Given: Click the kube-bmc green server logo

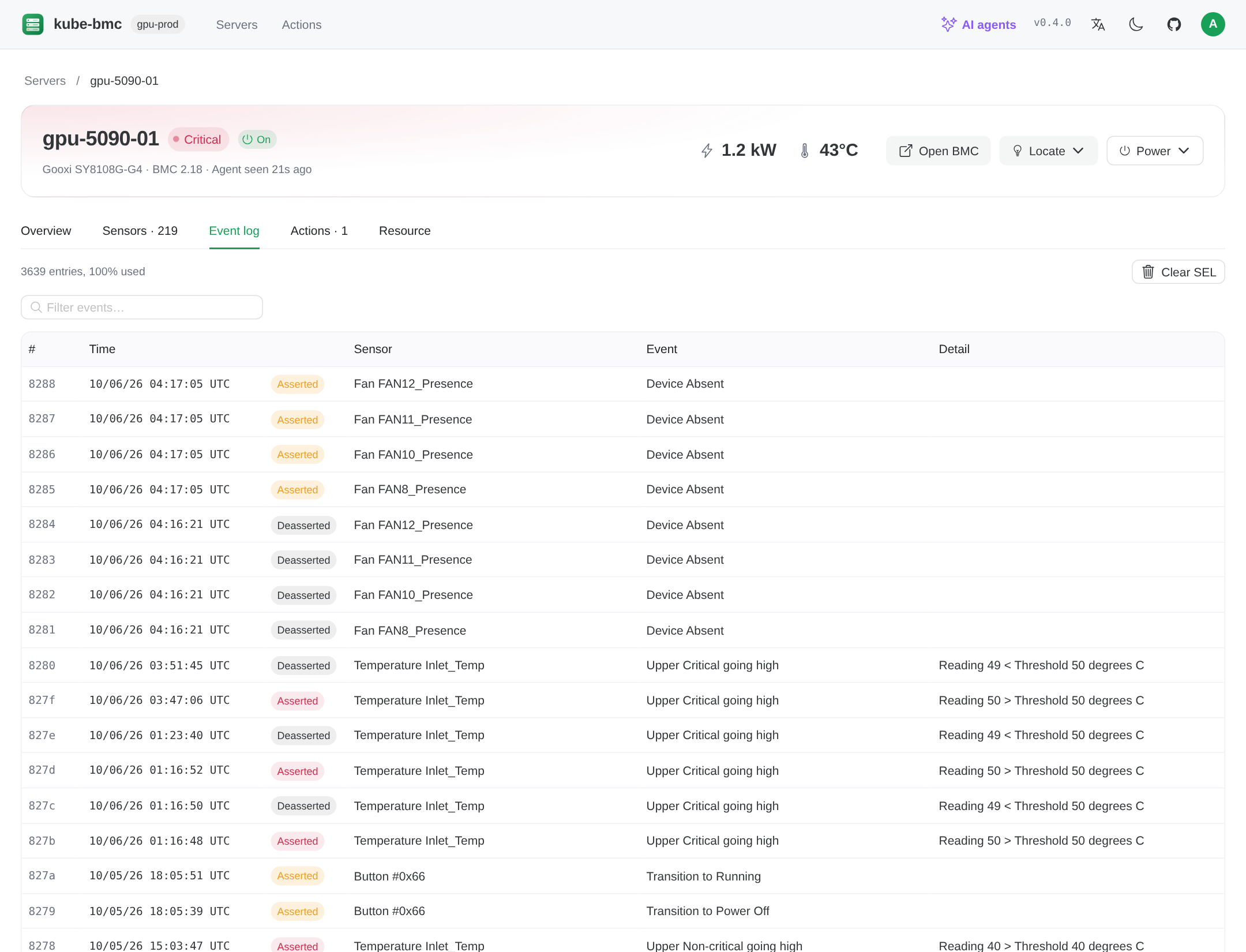Looking at the screenshot, I should [33, 24].
